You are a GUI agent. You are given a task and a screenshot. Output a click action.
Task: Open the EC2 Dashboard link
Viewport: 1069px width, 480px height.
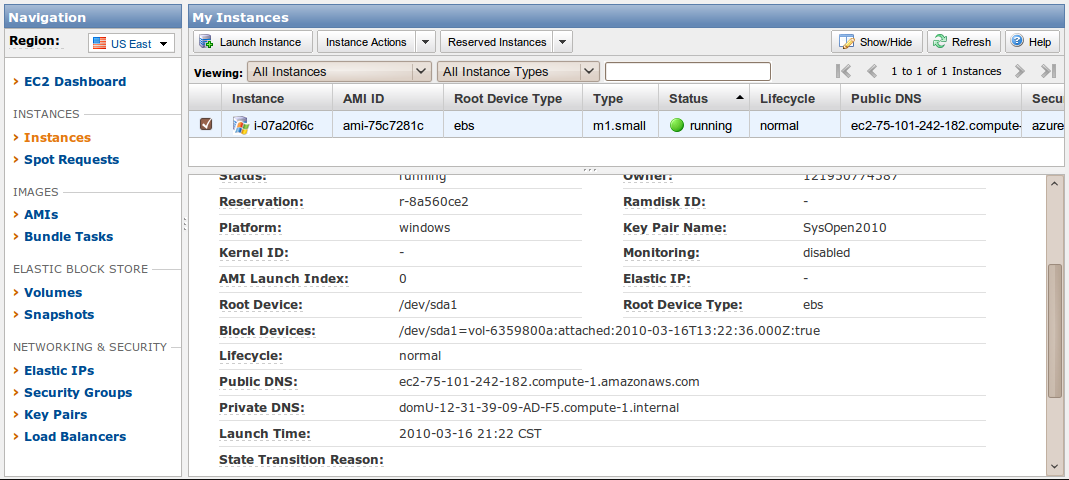(x=75, y=82)
